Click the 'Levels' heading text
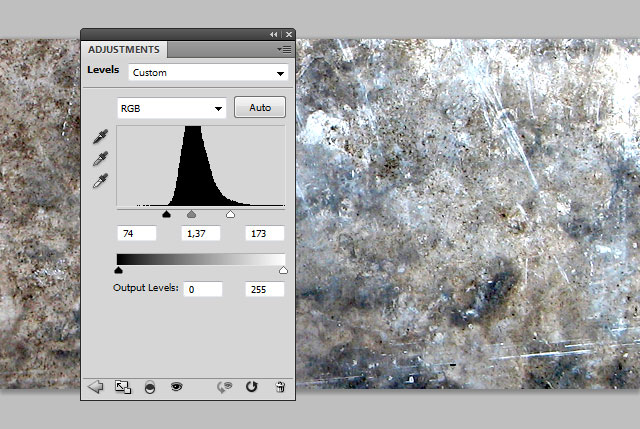The width and height of the screenshot is (640, 429). [103, 70]
